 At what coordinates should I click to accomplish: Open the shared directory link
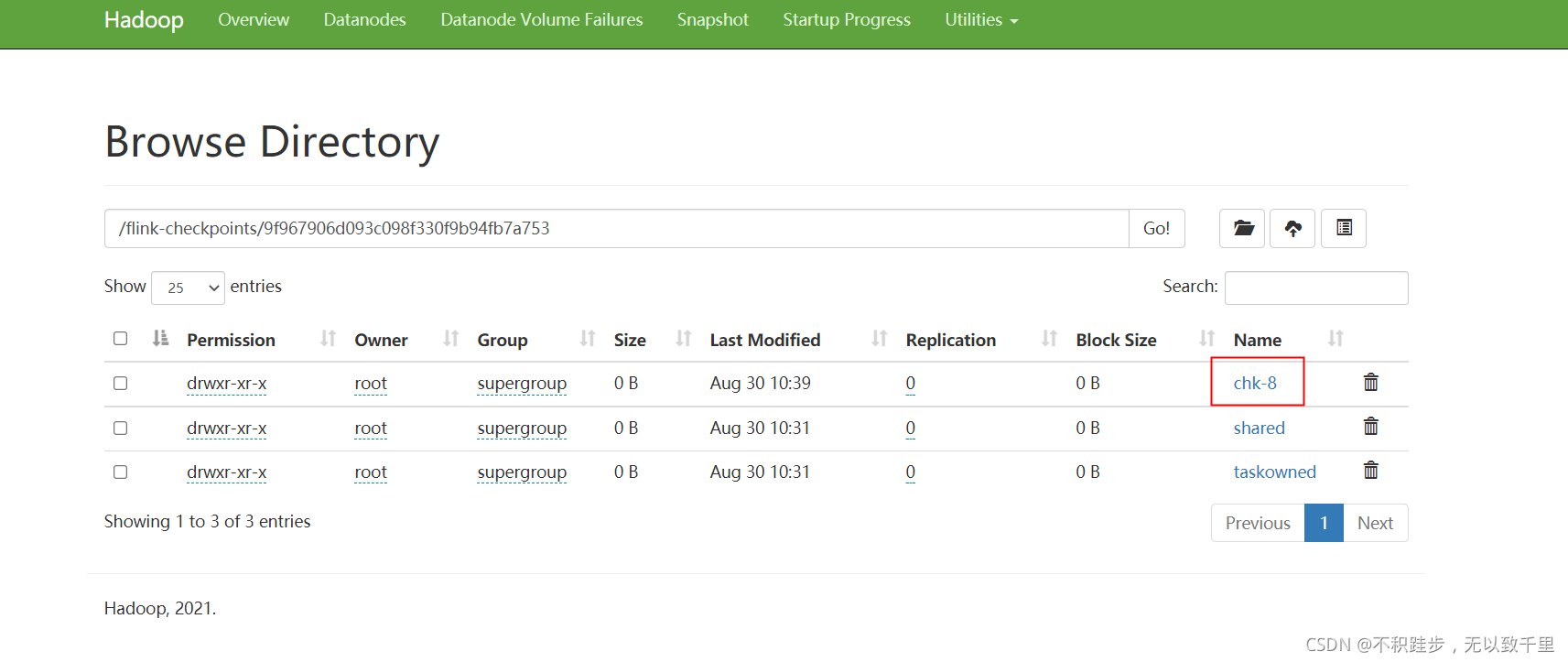[1259, 428]
